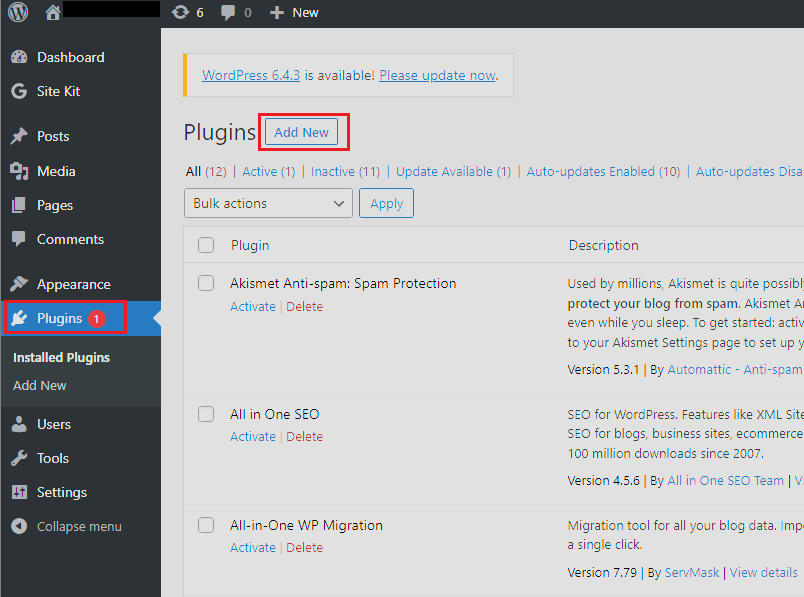The width and height of the screenshot is (804, 597).
Task: Click the Appearance paintbrush icon
Action: 19,284
